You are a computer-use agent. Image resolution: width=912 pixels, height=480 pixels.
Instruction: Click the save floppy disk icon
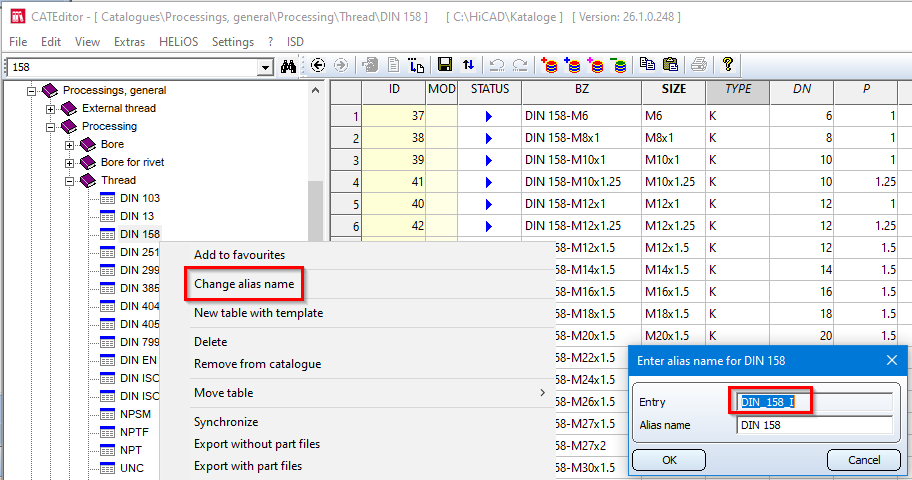pos(445,65)
